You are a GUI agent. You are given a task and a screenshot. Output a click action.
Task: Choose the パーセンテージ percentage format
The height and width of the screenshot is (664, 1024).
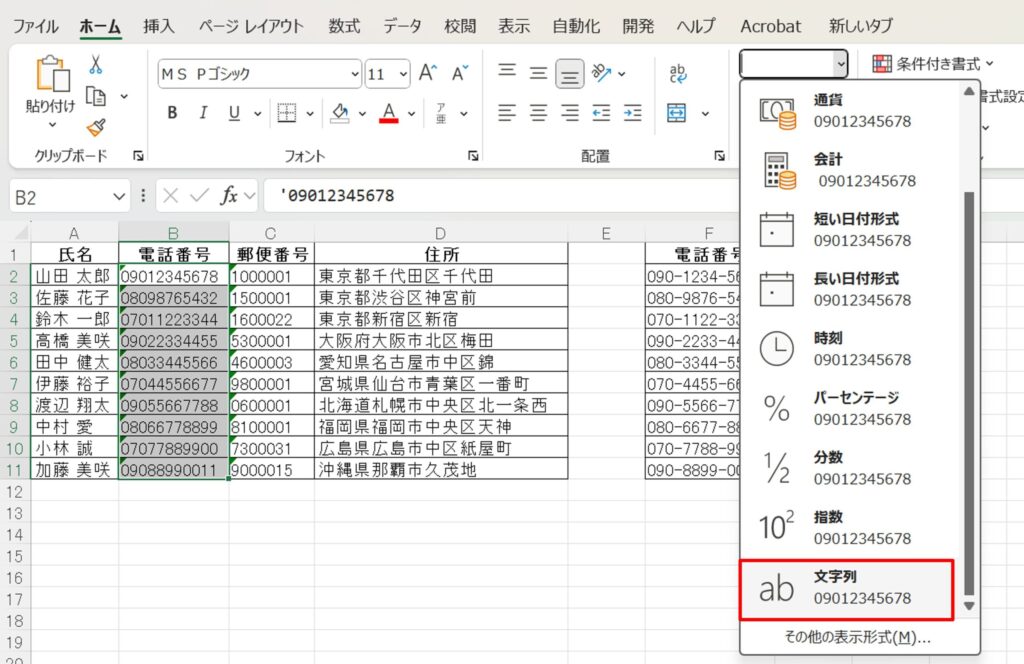(x=847, y=408)
